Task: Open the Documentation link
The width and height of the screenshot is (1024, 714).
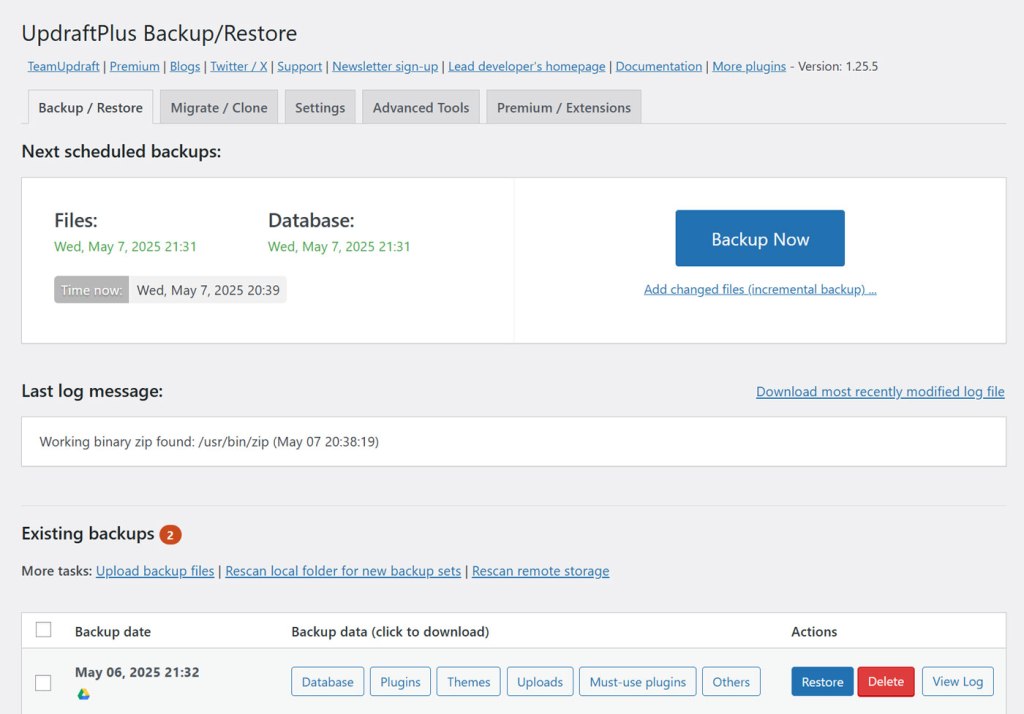Action: pos(659,67)
